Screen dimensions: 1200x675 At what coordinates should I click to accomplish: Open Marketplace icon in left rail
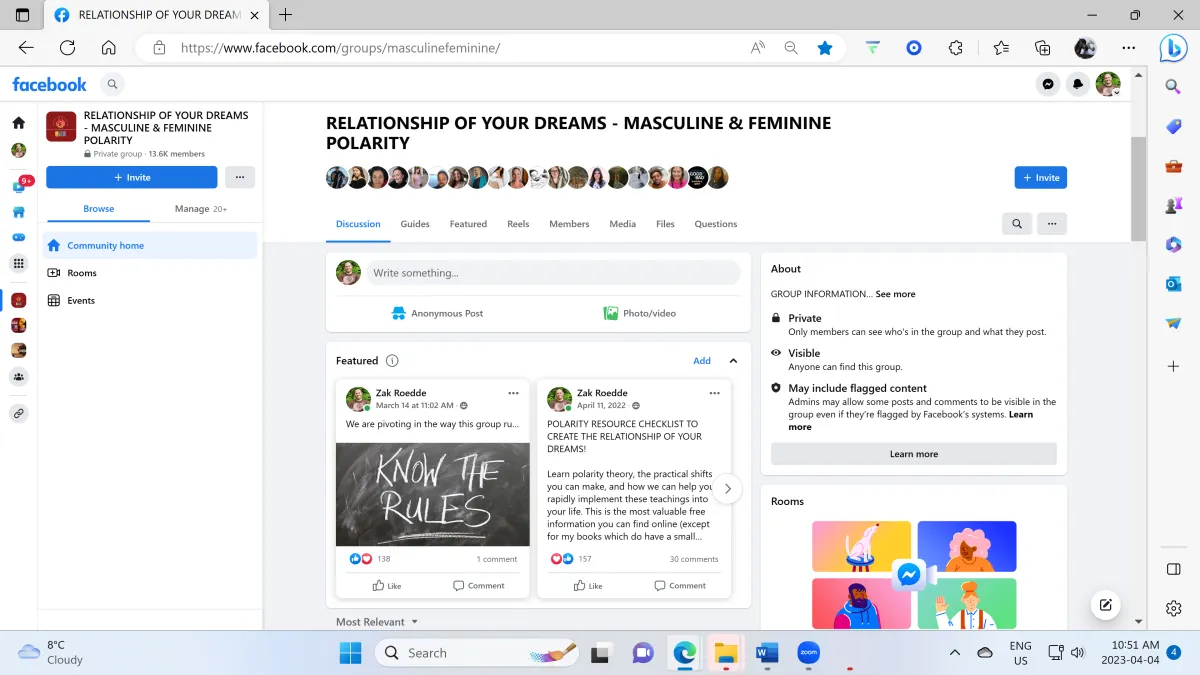(x=18, y=212)
